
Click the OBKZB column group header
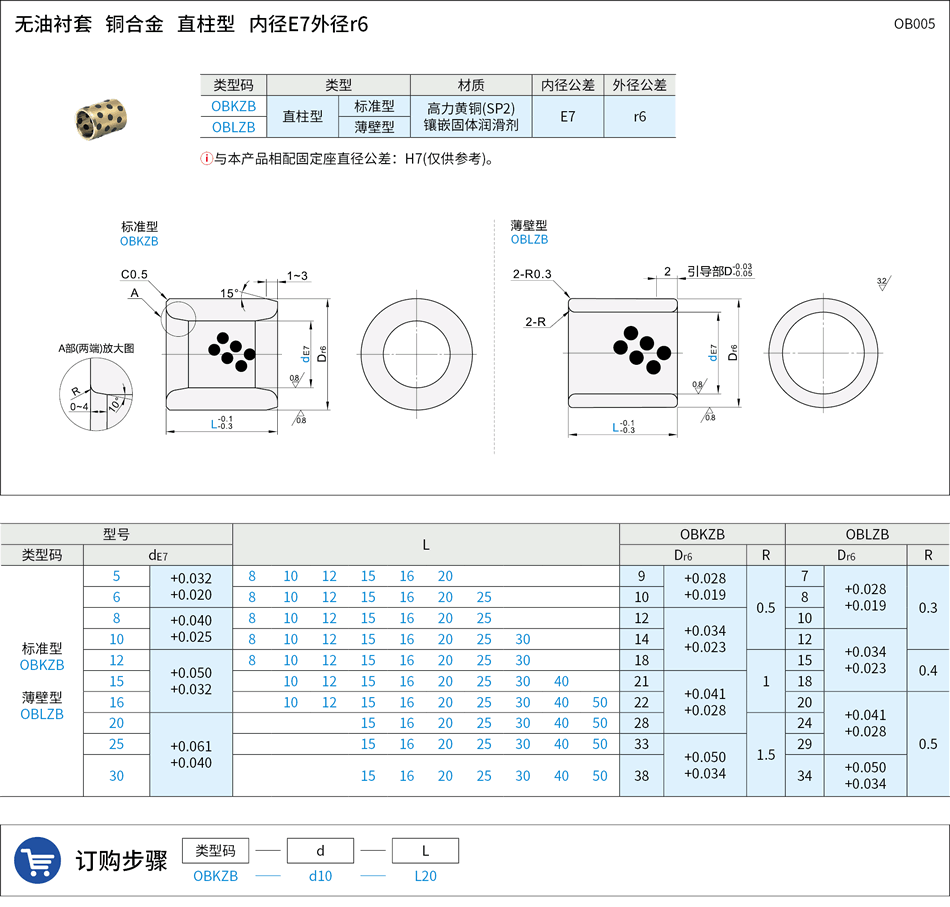coord(702,534)
